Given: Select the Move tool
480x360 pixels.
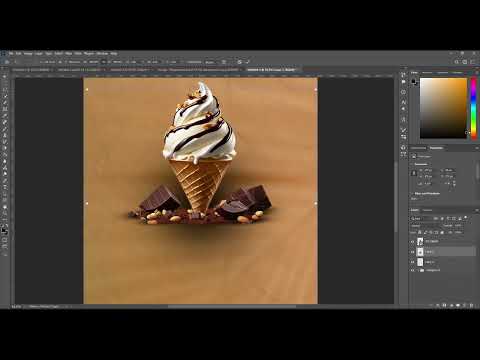Looking at the screenshot, I should [5, 77].
